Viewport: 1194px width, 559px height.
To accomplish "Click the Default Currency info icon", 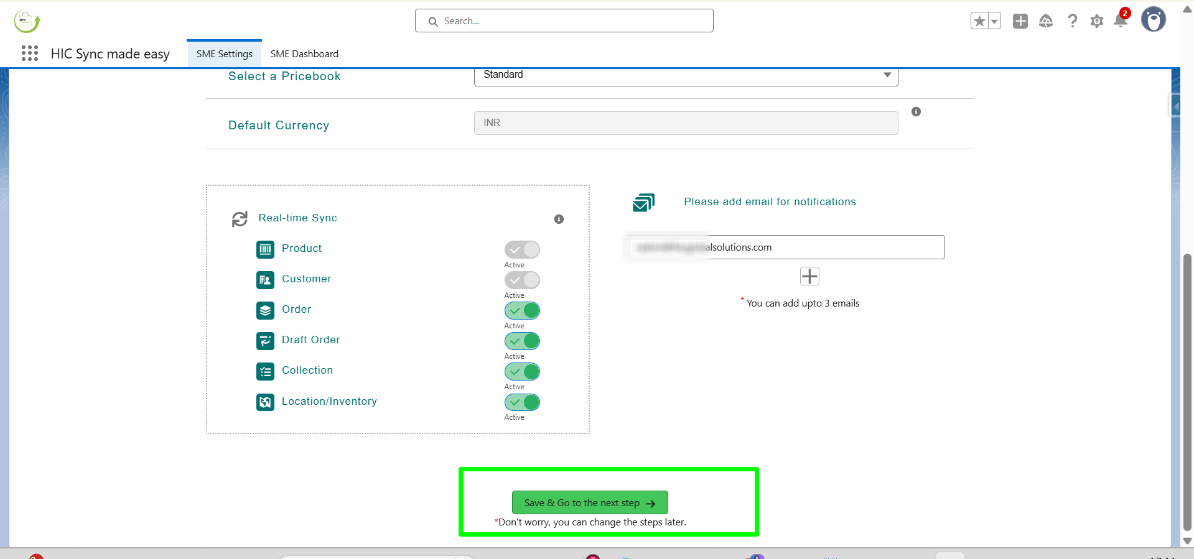I will [x=916, y=112].
